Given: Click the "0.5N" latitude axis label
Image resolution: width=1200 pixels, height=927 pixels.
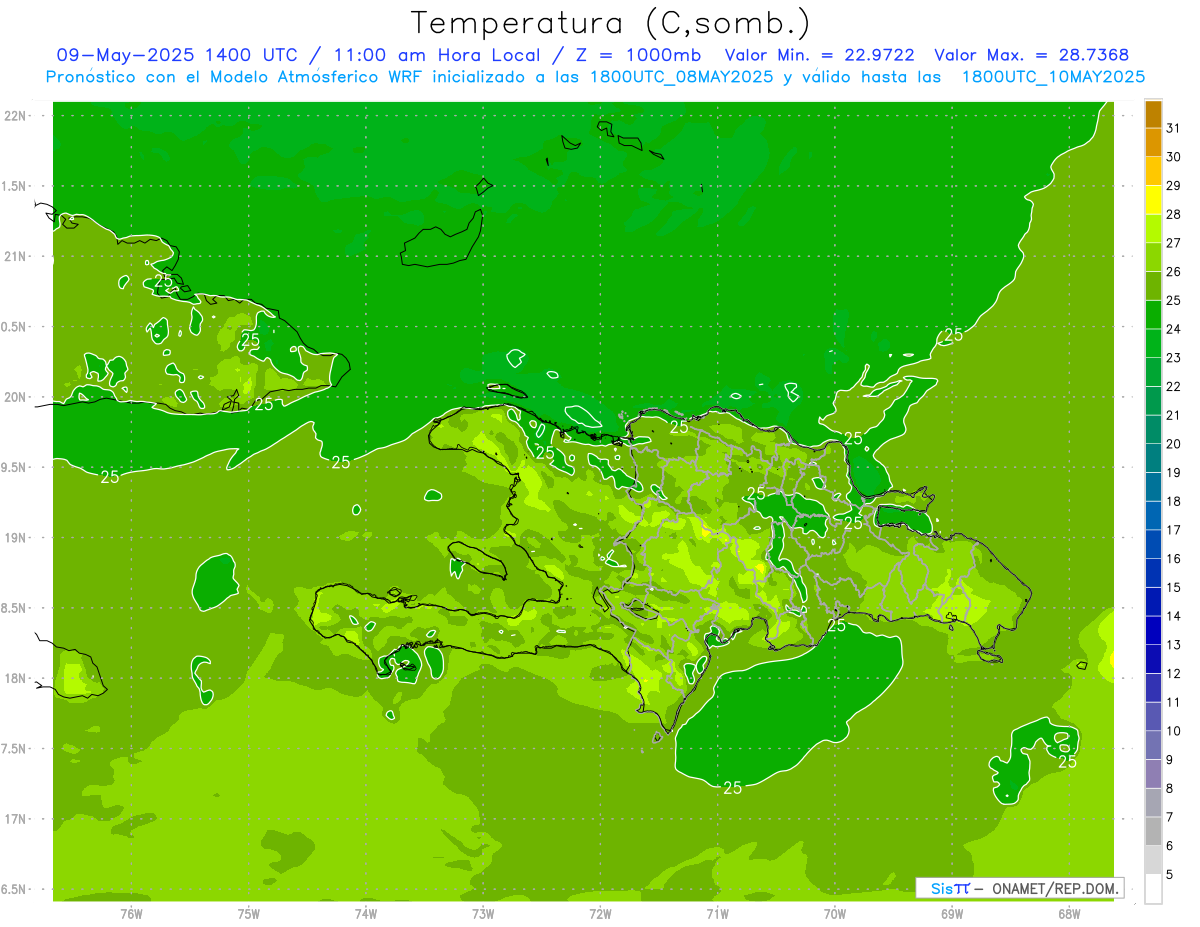Looking at the screenshot, I should (x=15, y=327).
